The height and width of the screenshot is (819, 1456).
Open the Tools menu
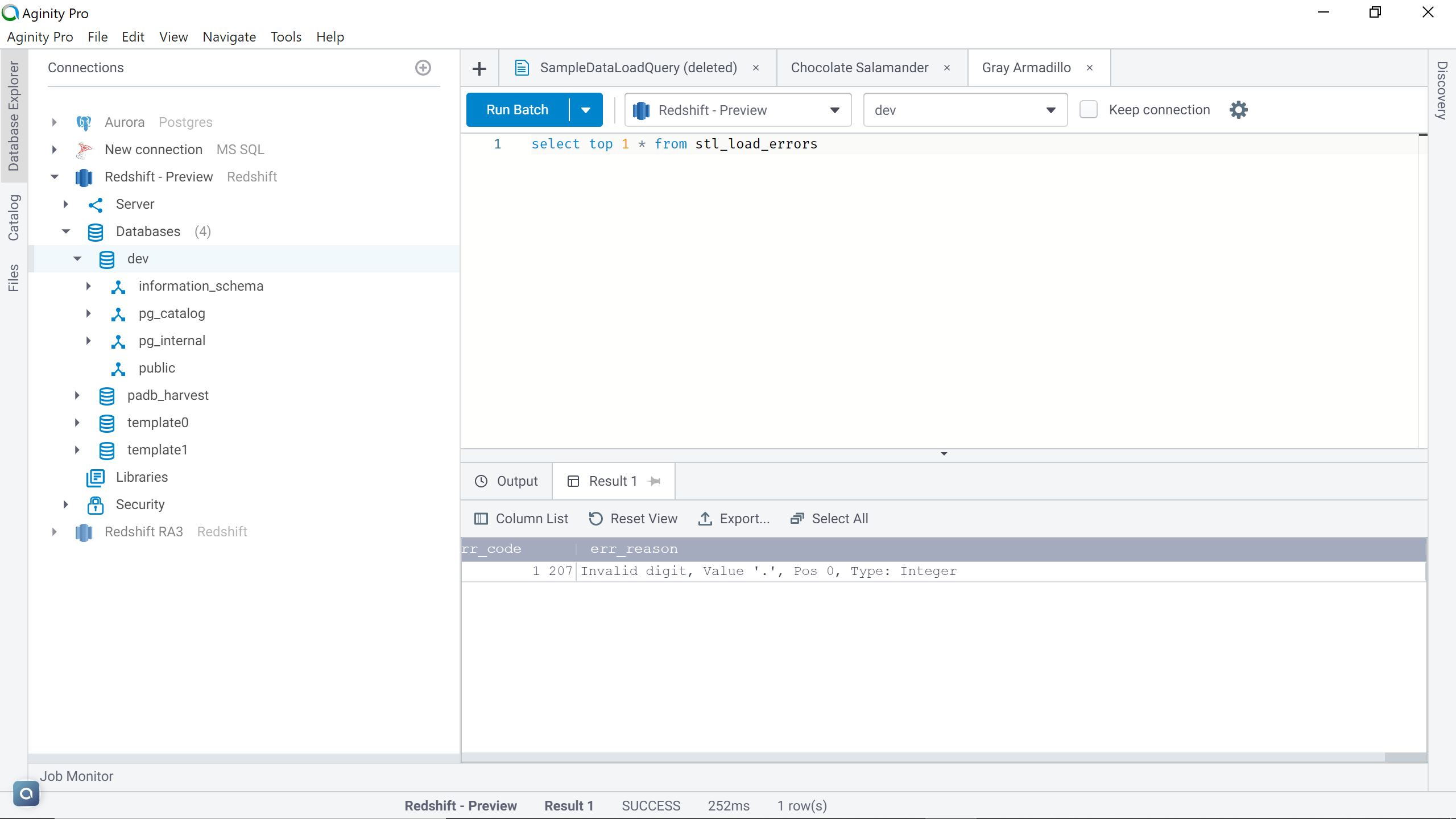(x=286, y=36)
